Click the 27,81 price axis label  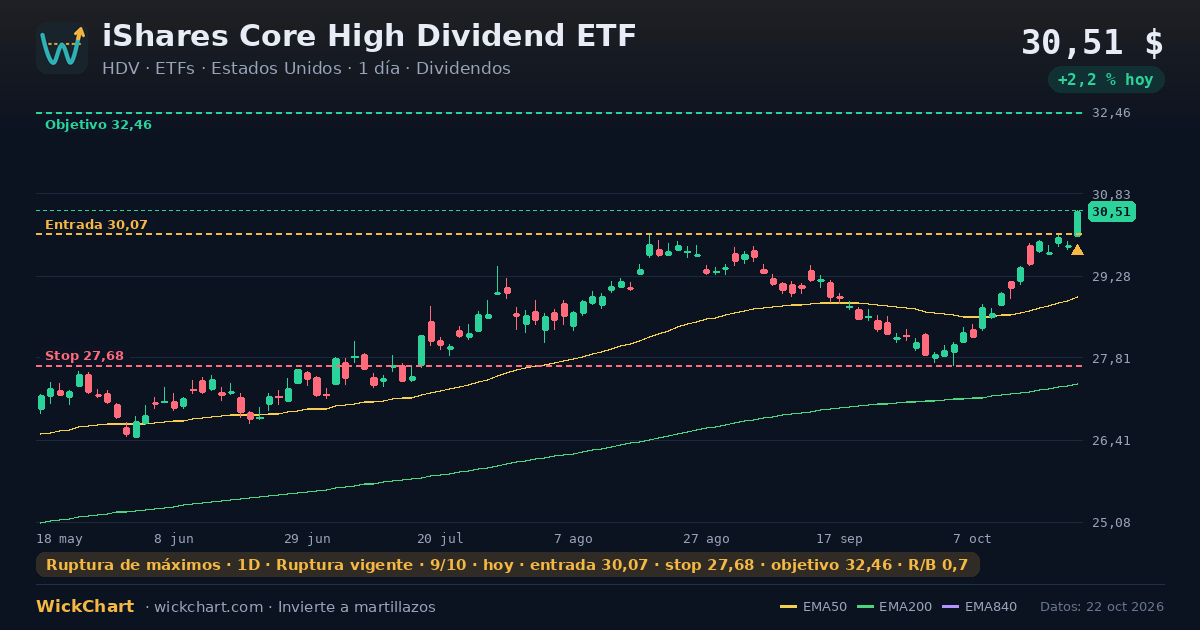[1111, 359]
